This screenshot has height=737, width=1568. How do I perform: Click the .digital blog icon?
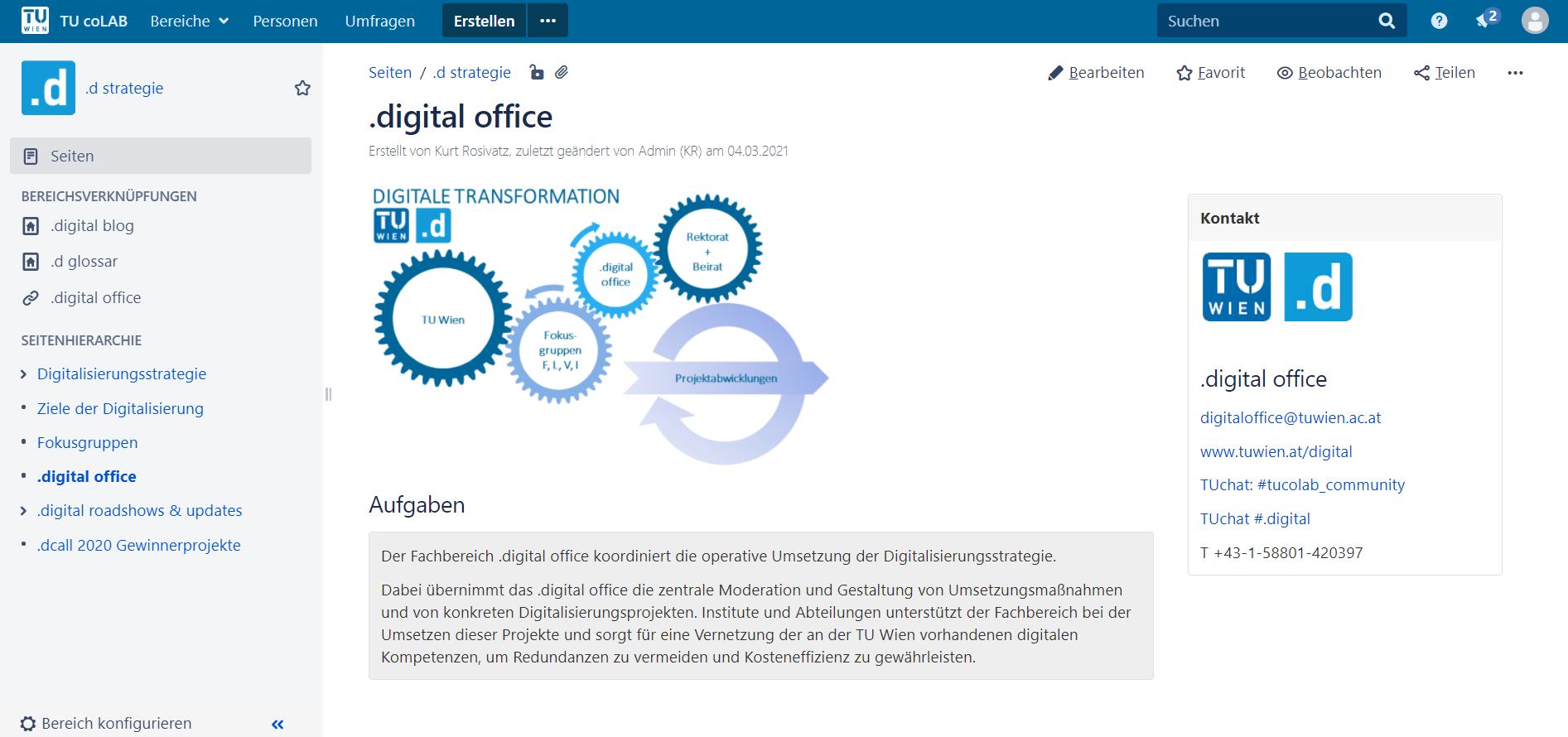coord(31,226)
